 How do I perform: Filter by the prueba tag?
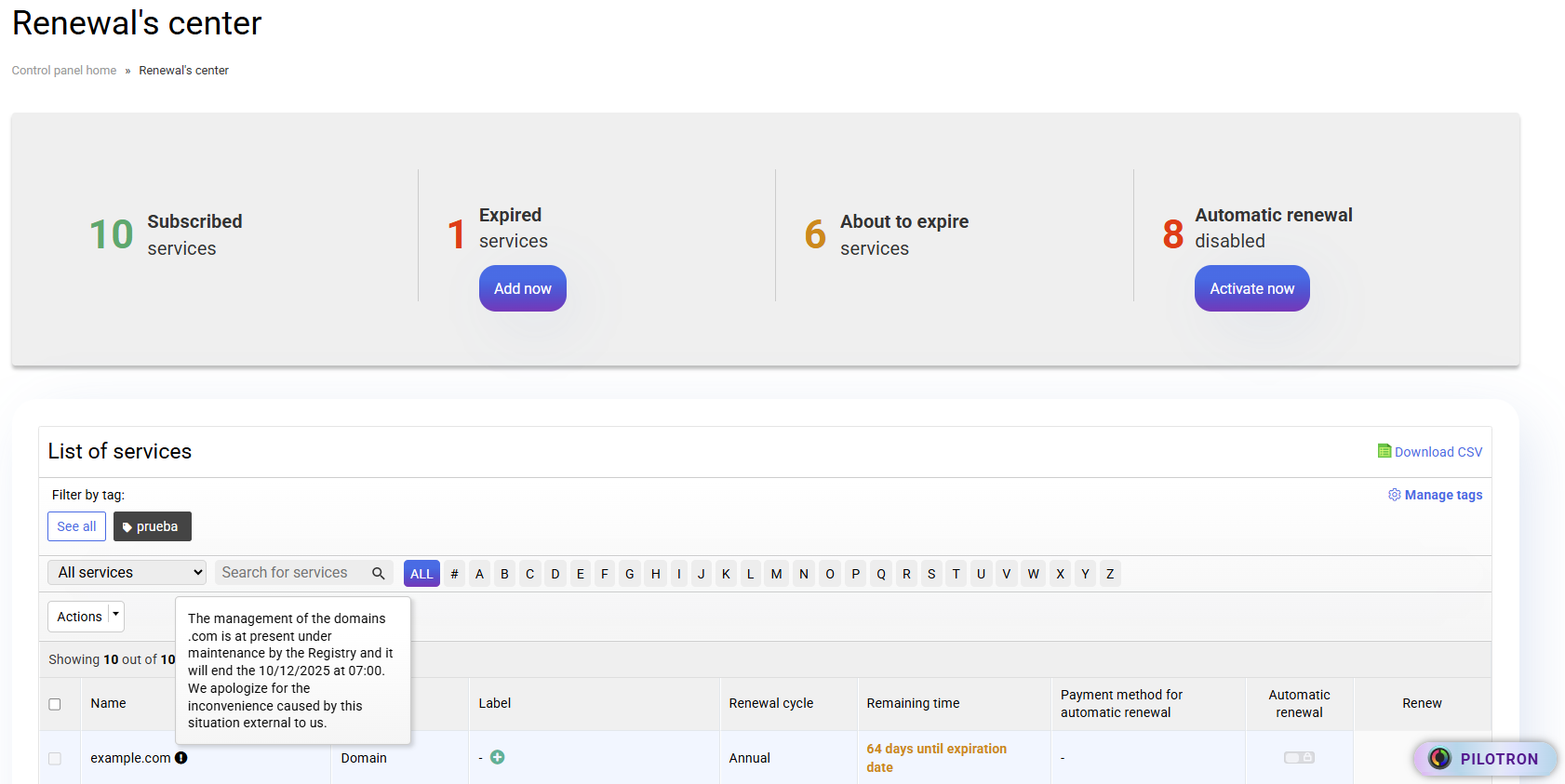[152, 526]
